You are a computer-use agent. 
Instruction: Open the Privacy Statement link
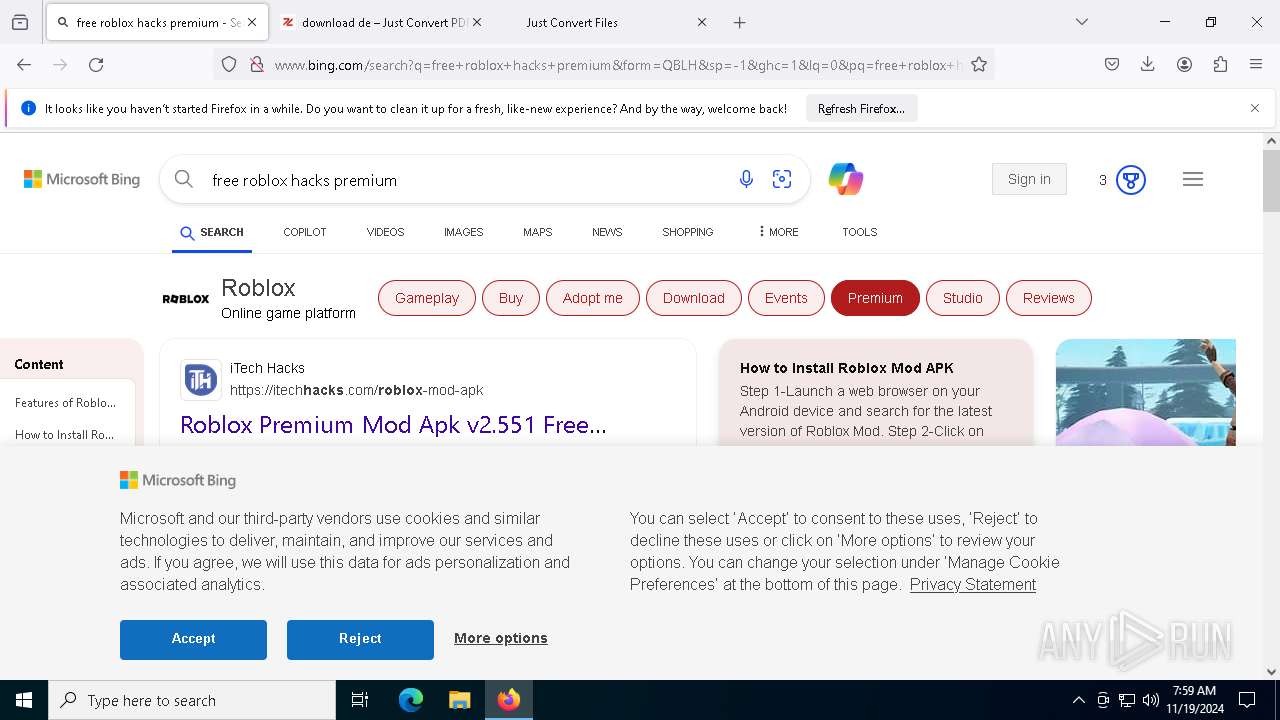(x=973, y=584)
